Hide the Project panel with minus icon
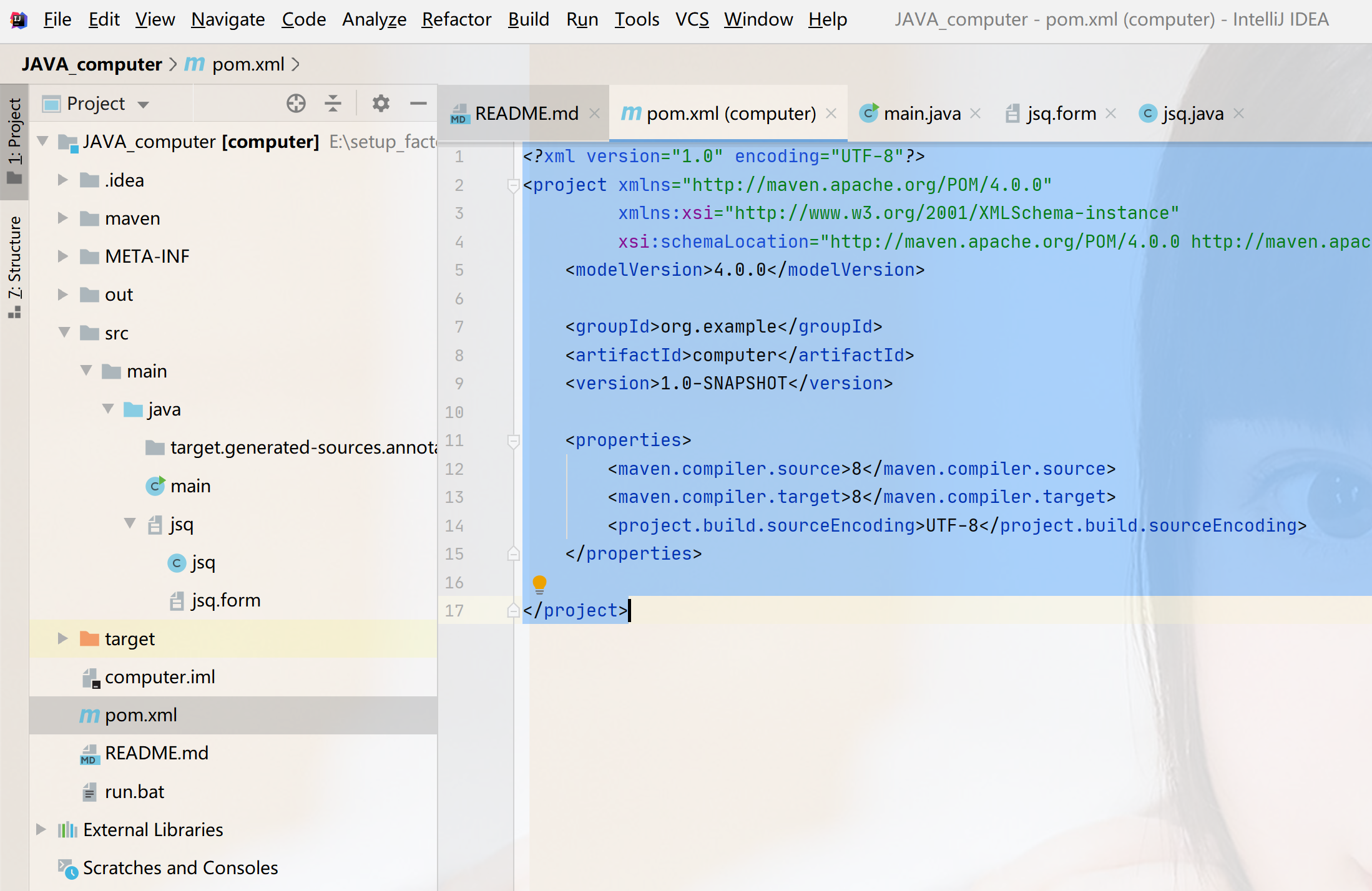Screen dimensions: 1372x891 pos(418,103)
